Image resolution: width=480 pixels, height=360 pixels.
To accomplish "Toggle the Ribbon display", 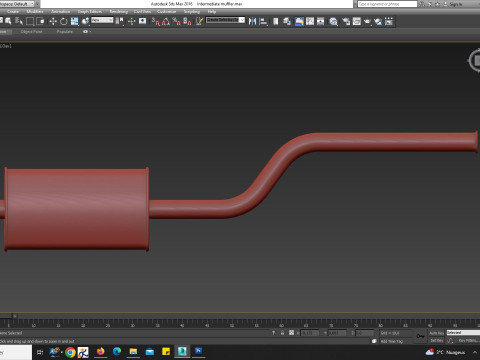I will pyautogui.click(x=299, y=21).
